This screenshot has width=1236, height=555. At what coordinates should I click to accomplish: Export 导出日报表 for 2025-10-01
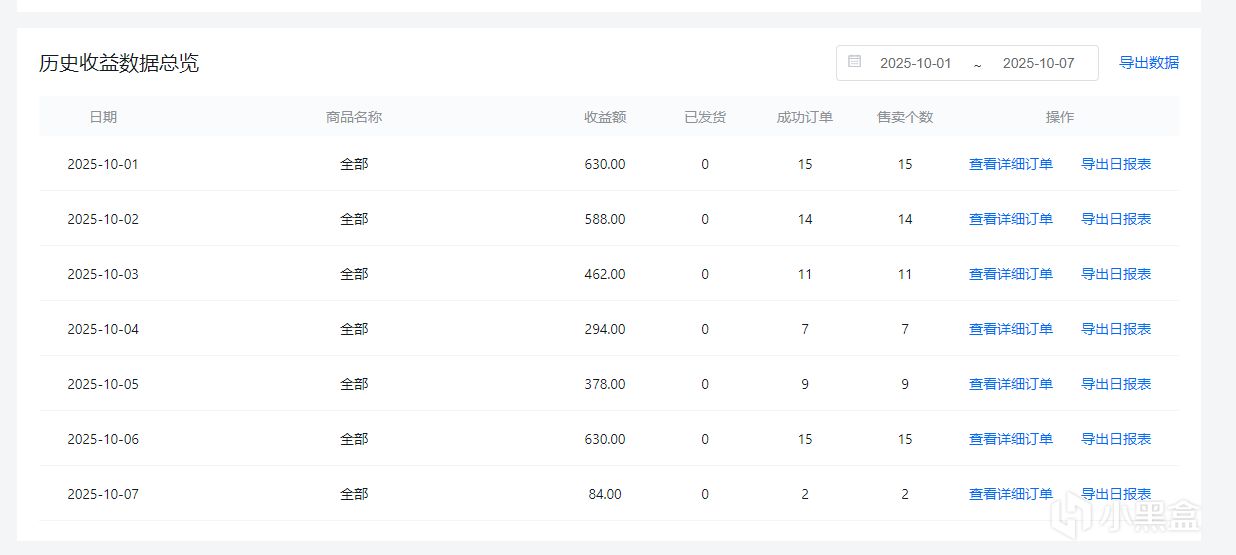[1115, 164]
